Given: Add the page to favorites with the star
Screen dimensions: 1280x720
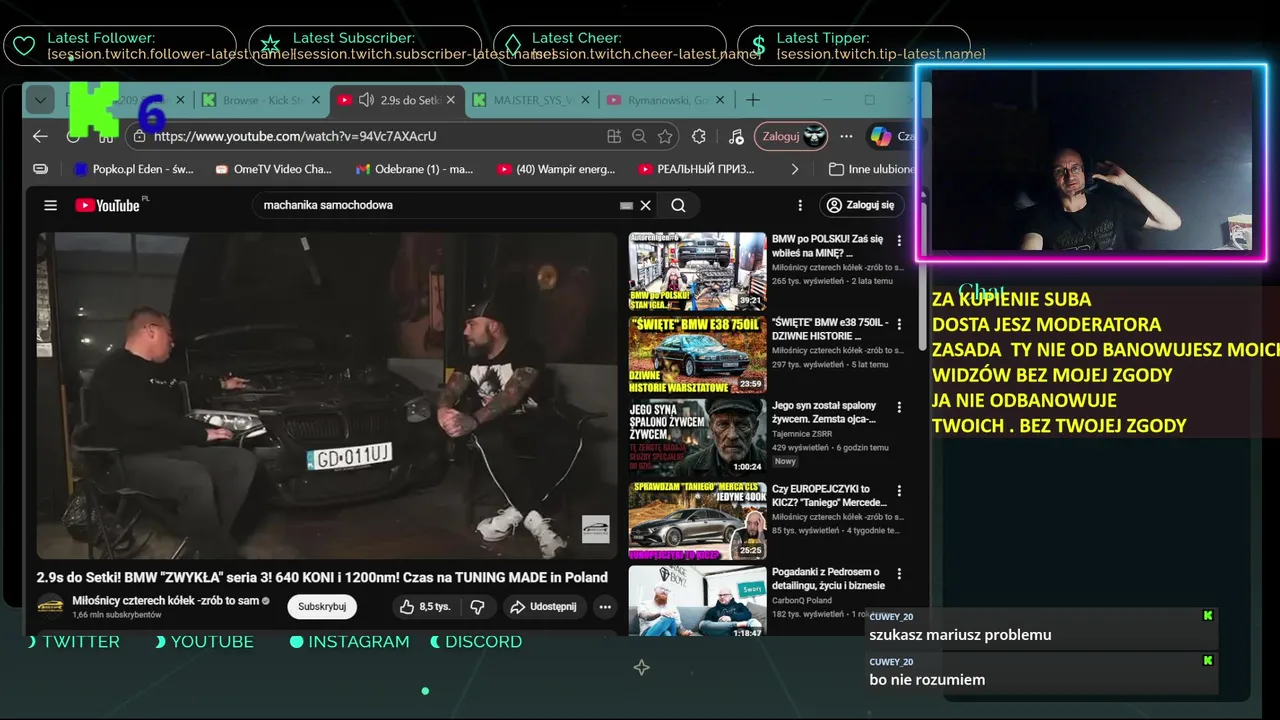Looking at the screenshot, I should (x=665, y=136).
